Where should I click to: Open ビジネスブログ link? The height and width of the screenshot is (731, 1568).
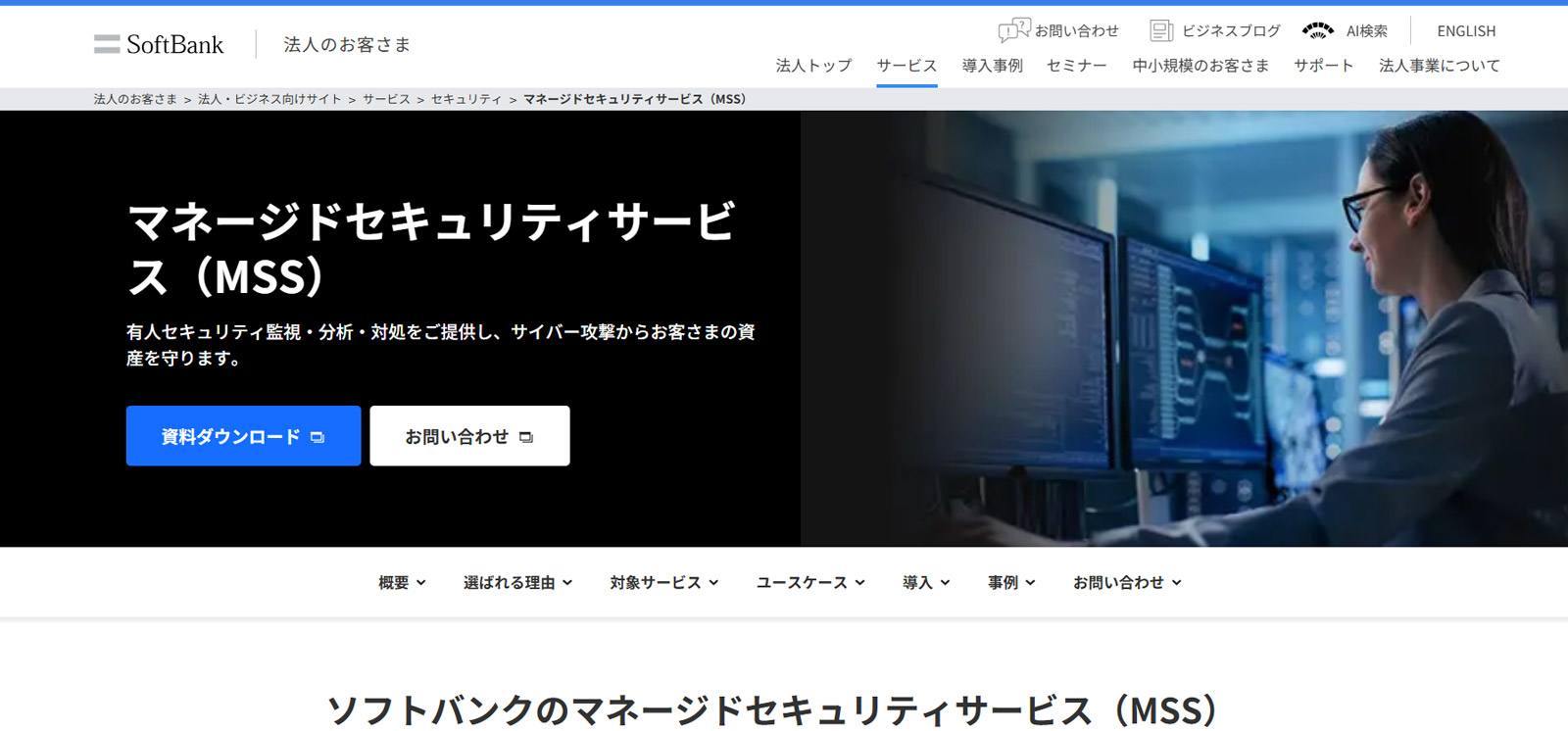1231,31
